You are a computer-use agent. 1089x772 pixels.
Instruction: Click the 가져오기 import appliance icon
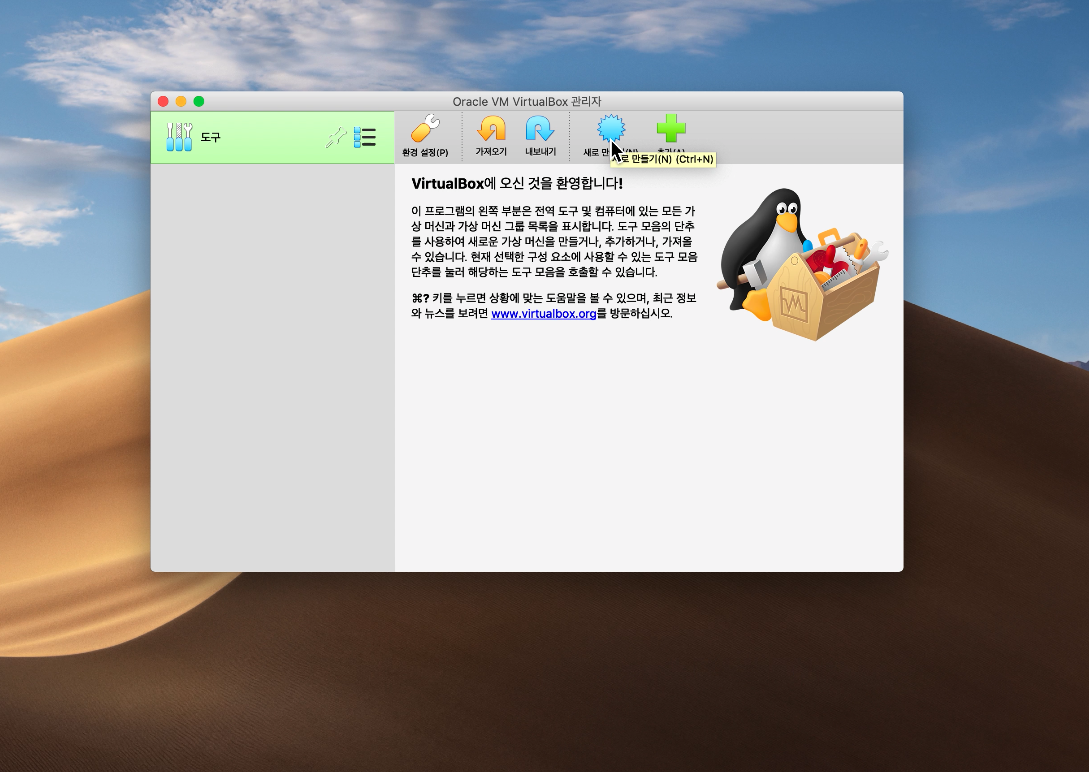pos(491,129)
